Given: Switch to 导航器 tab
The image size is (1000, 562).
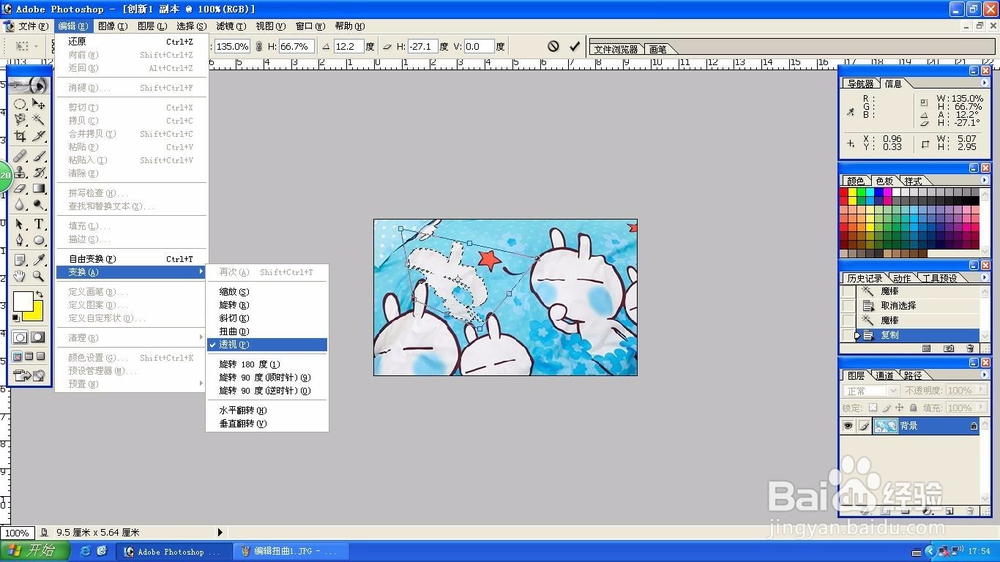Looking at the screenshot, I should point(860,84).
